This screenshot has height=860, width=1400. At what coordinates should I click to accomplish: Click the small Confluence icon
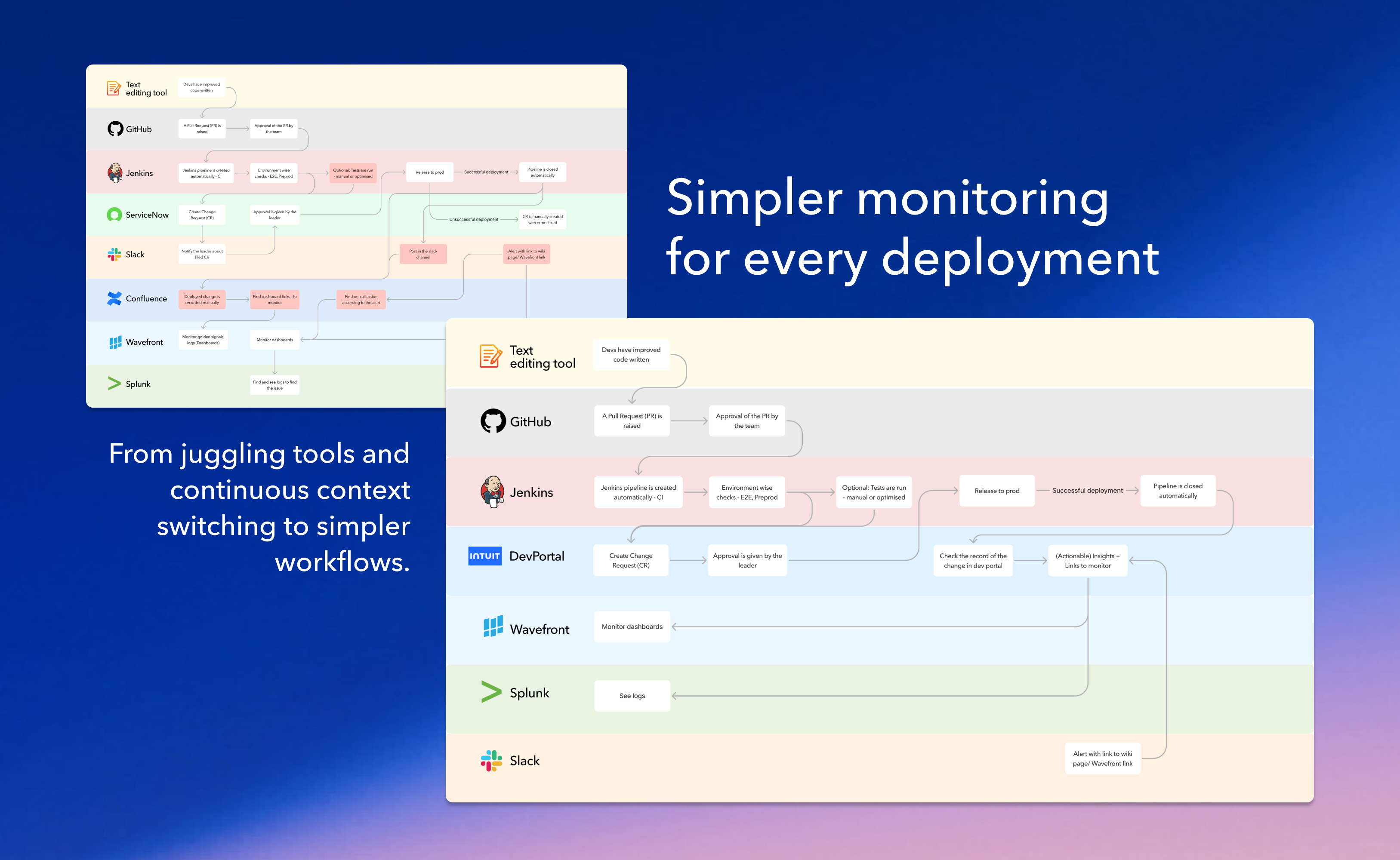[x=114, y=298]
